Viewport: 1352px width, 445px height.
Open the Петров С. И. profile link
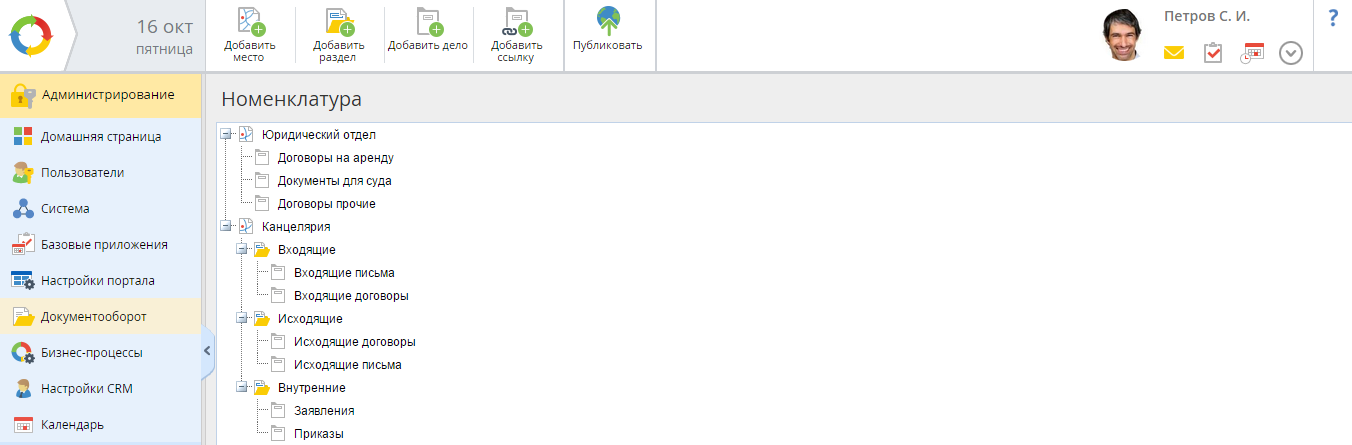(1207, 16)
